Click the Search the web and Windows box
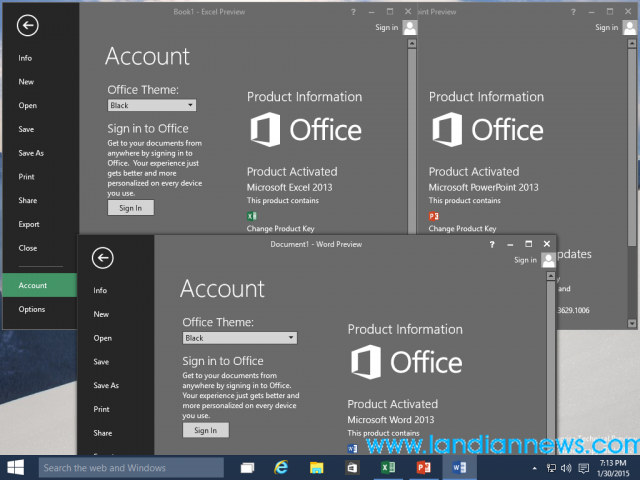The height and width of the screenshot is (480, 640). pyautogui.click(x=131, y=468)
